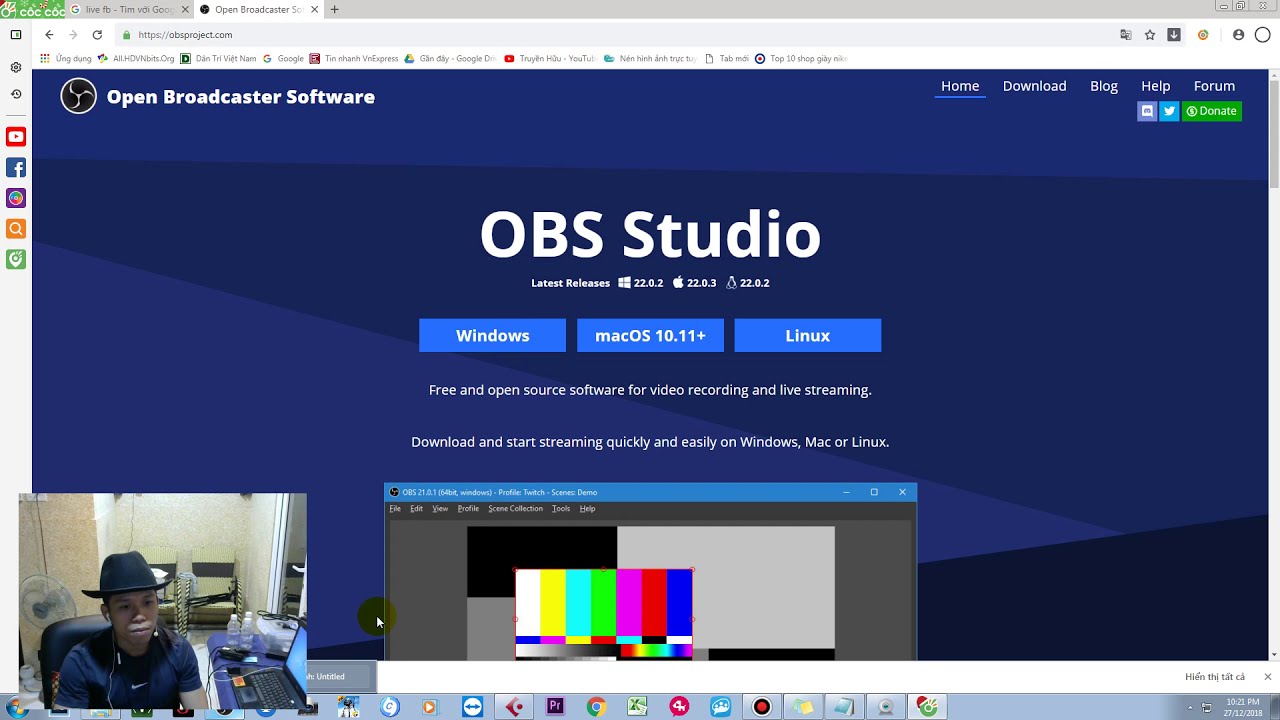Download OBS for macOS 10.11+

pos(650,335)
